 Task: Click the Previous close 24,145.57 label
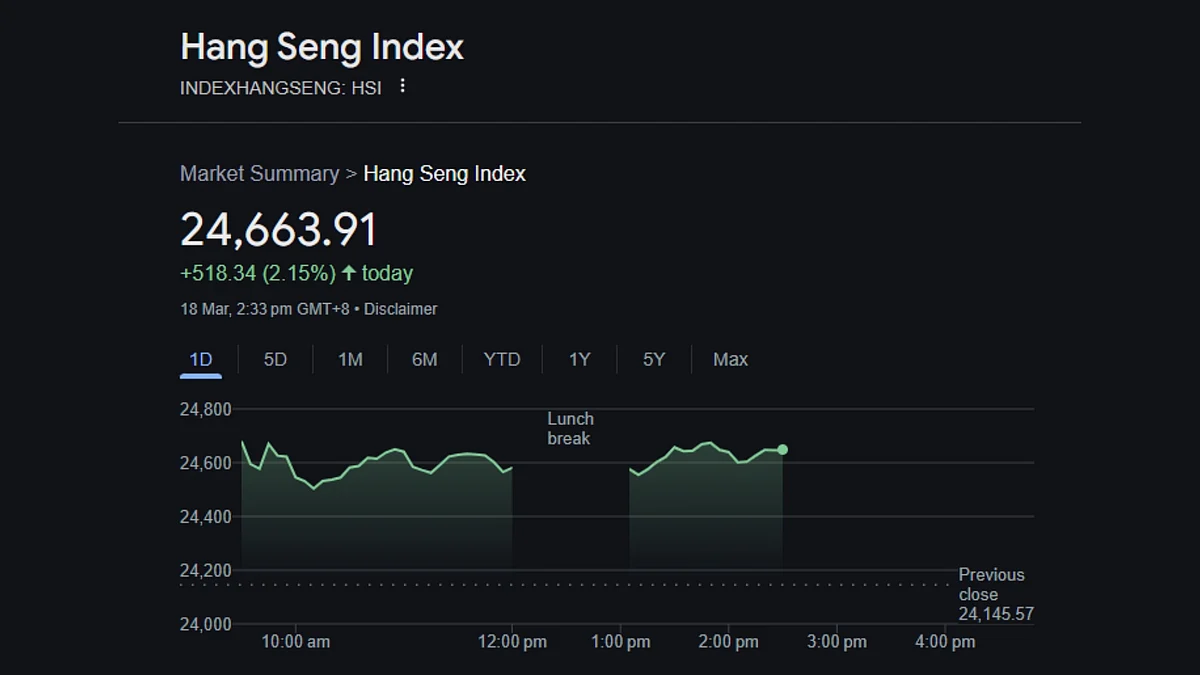coord(996,594)
